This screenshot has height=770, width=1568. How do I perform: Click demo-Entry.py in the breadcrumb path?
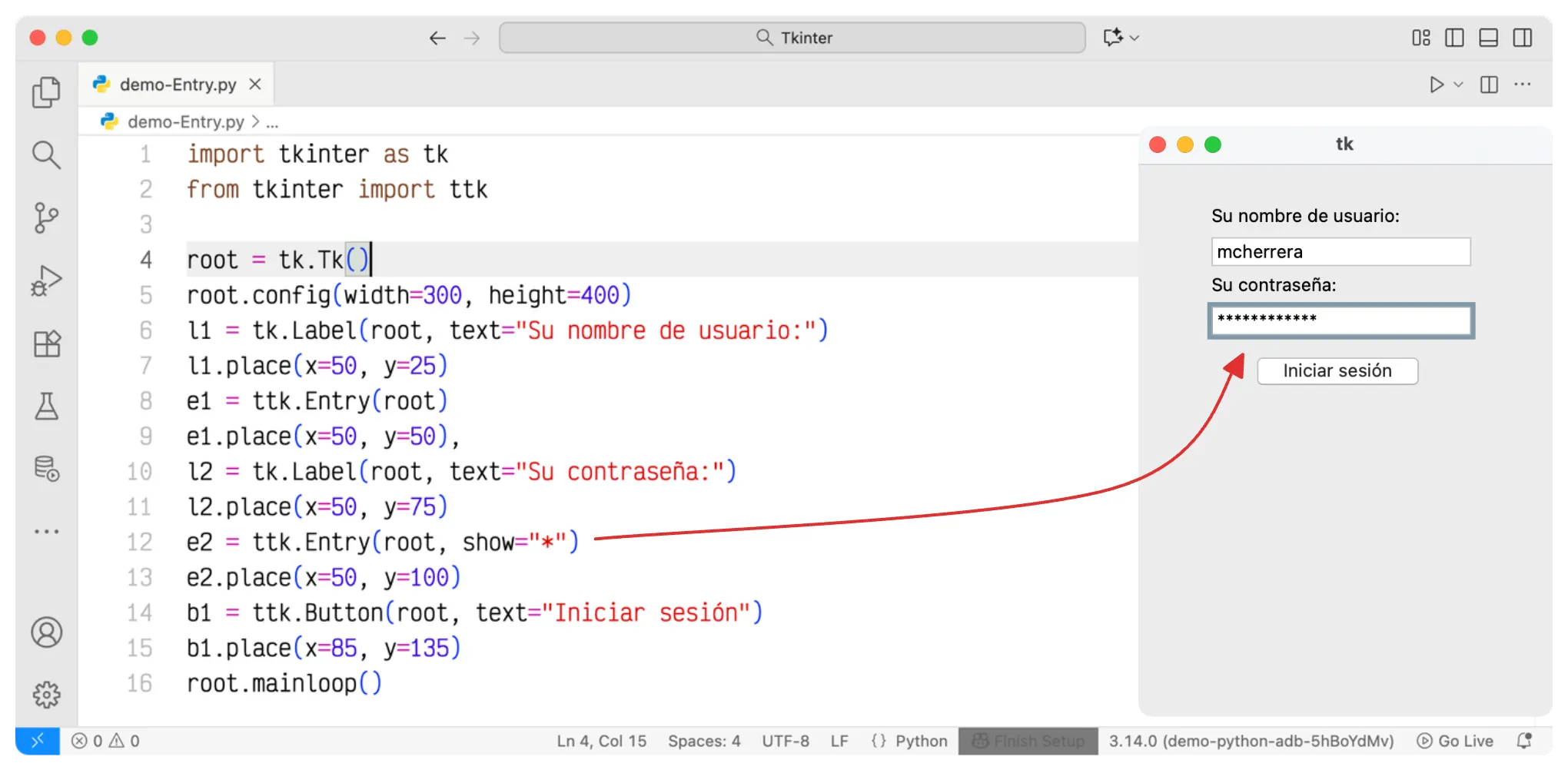point(185,121)
